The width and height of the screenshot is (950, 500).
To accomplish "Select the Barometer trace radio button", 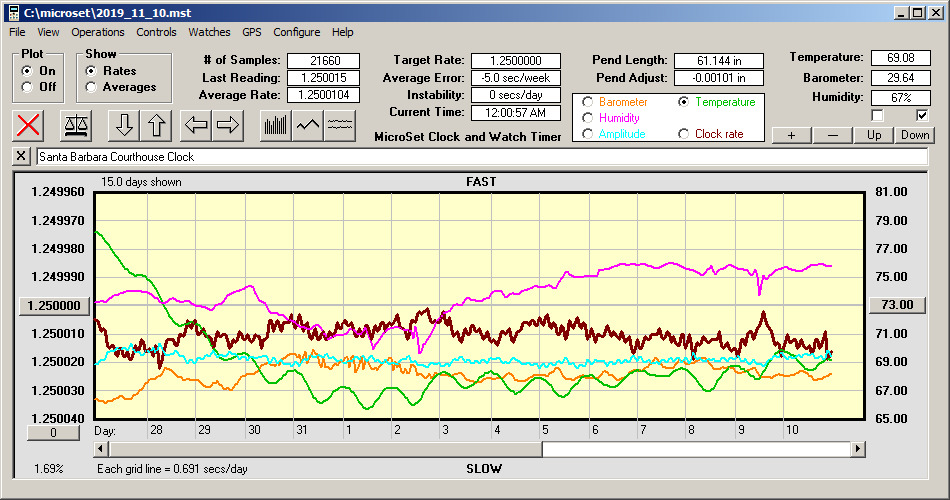I will 587,102.
